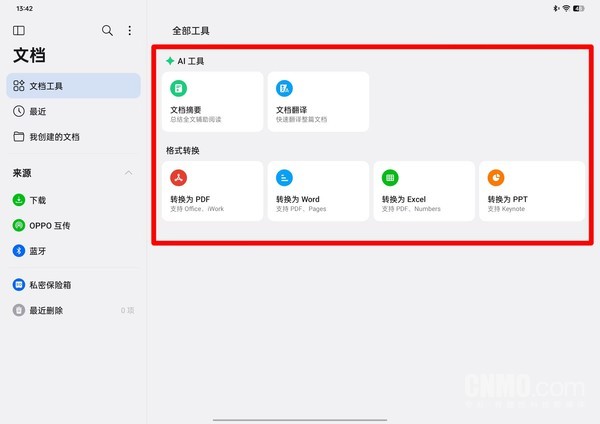Click the orange 转换为 PPT icon
Screen dimensions: 600x424
pyautogui.click(x=496, y=178)
